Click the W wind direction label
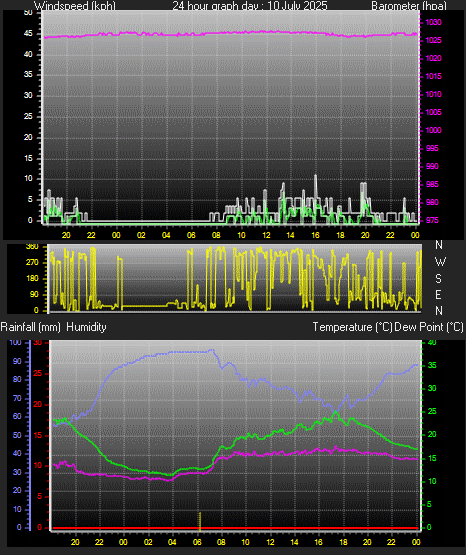 pos(440,262)
